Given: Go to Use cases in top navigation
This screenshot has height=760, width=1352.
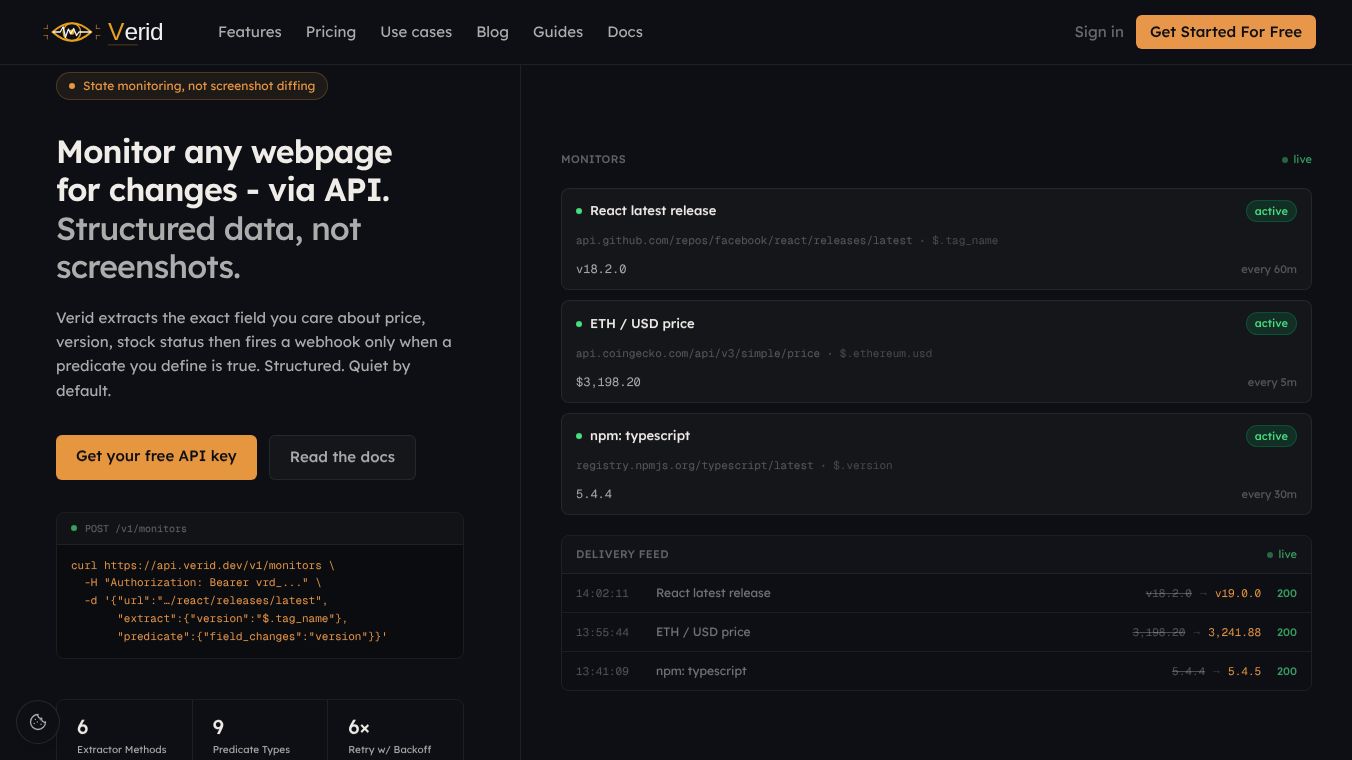Looking at the screenshot, I should (416, 32).
